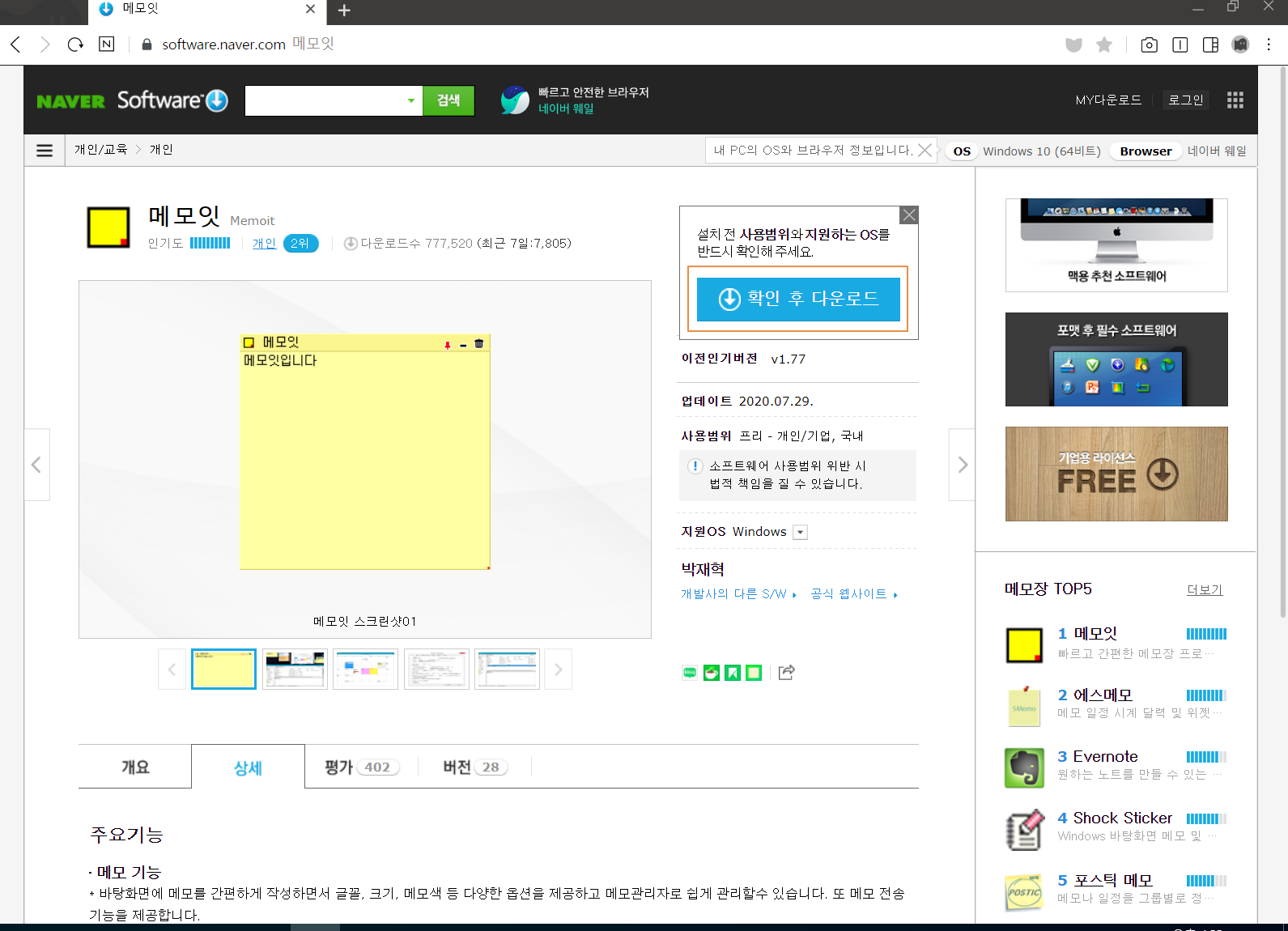1288x931 pixels.
Task: Open 메모잇 entry in TOP5 list
Action: point(1095,634)
